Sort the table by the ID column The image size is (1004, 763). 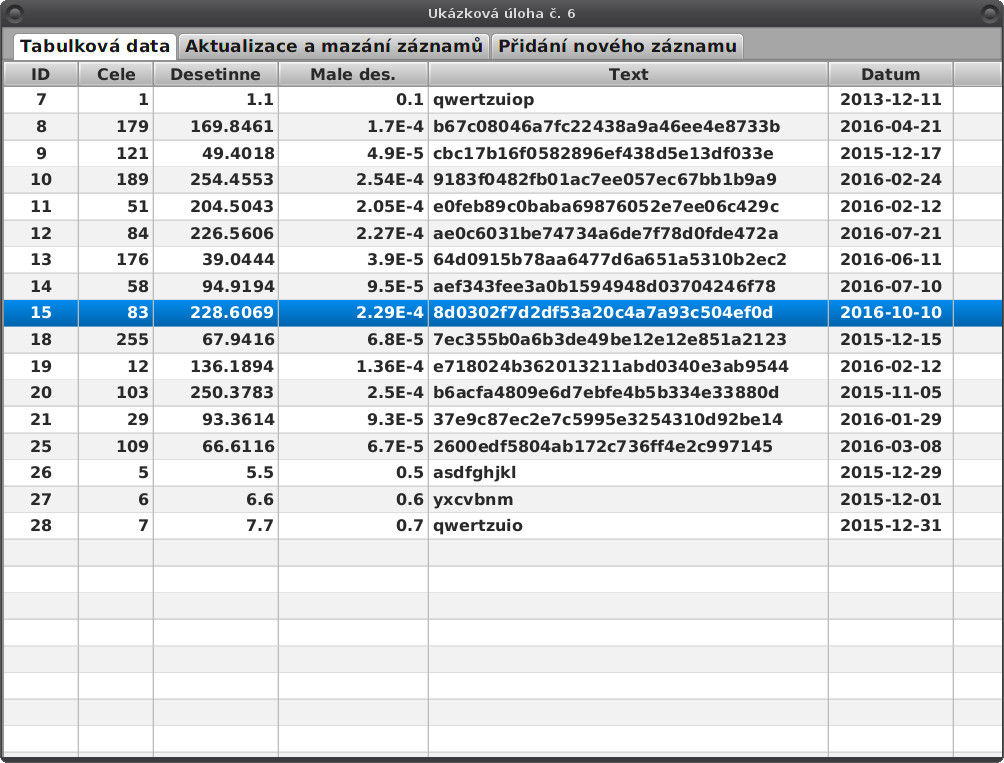point(40,73)
